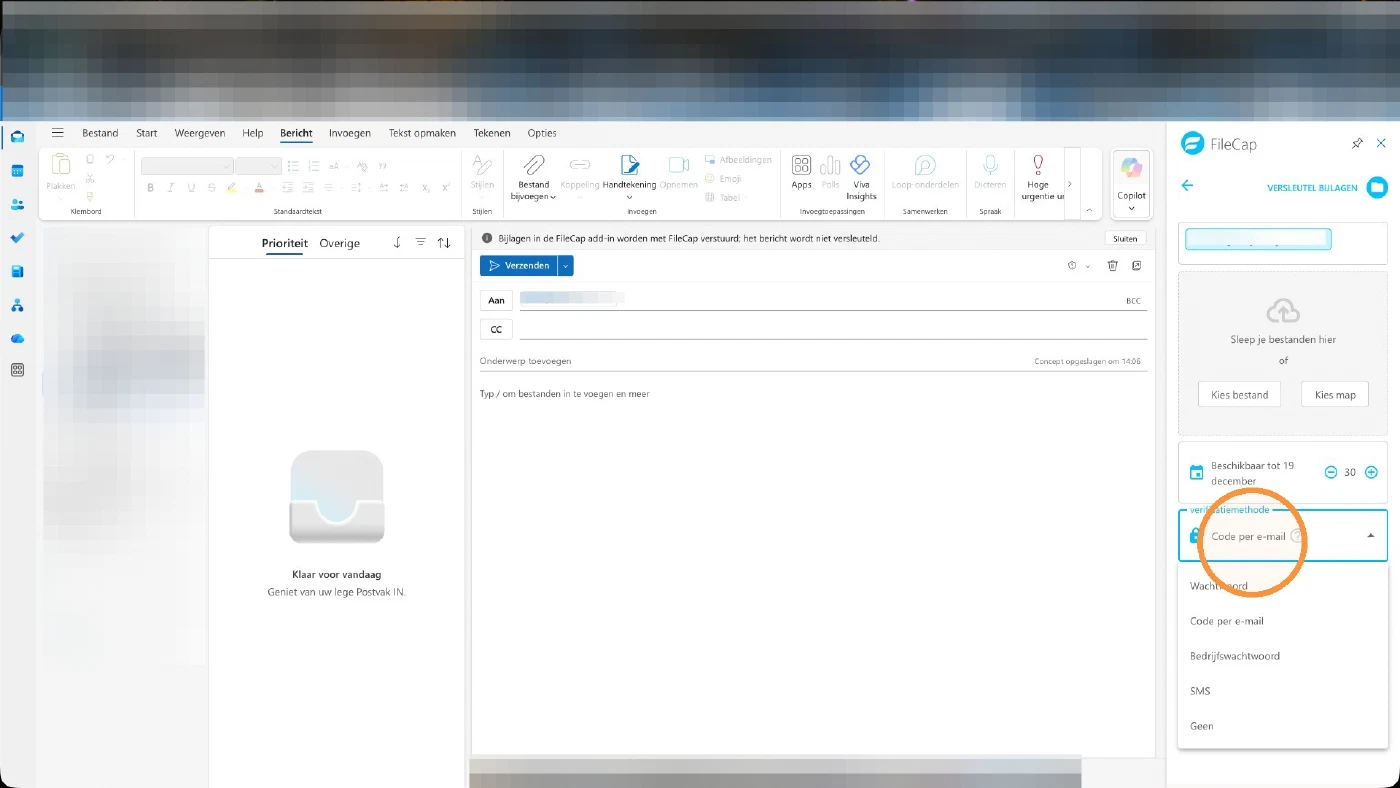Click the help icon next to Code per e-mail
This screenshot has height=788, width=1400.
[1297, 536]
